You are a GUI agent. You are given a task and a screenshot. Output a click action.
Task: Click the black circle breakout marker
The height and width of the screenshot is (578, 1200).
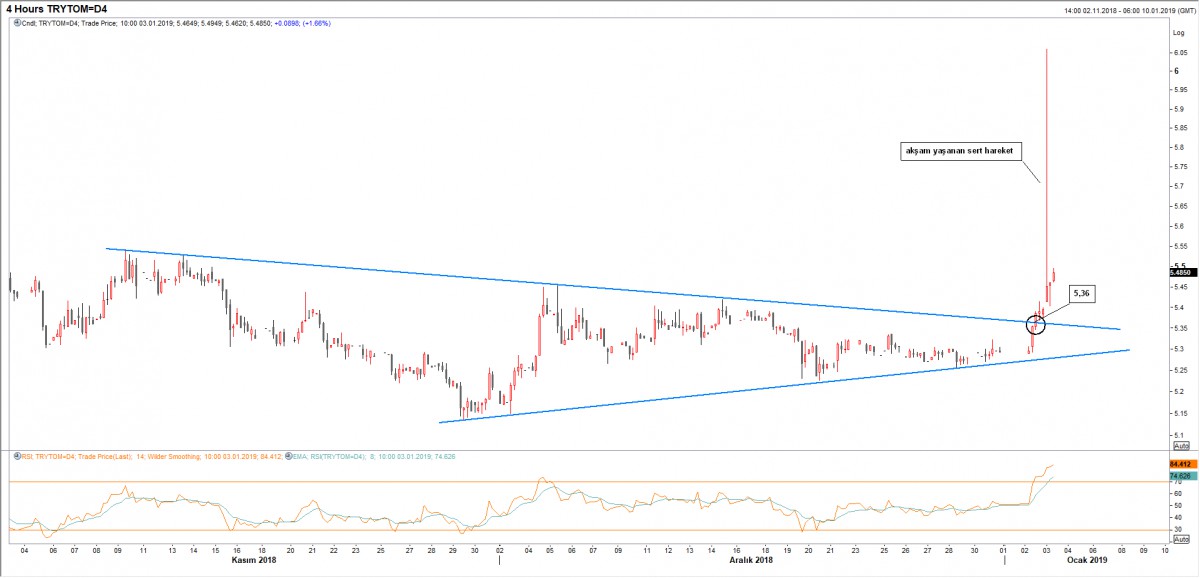1036,325
